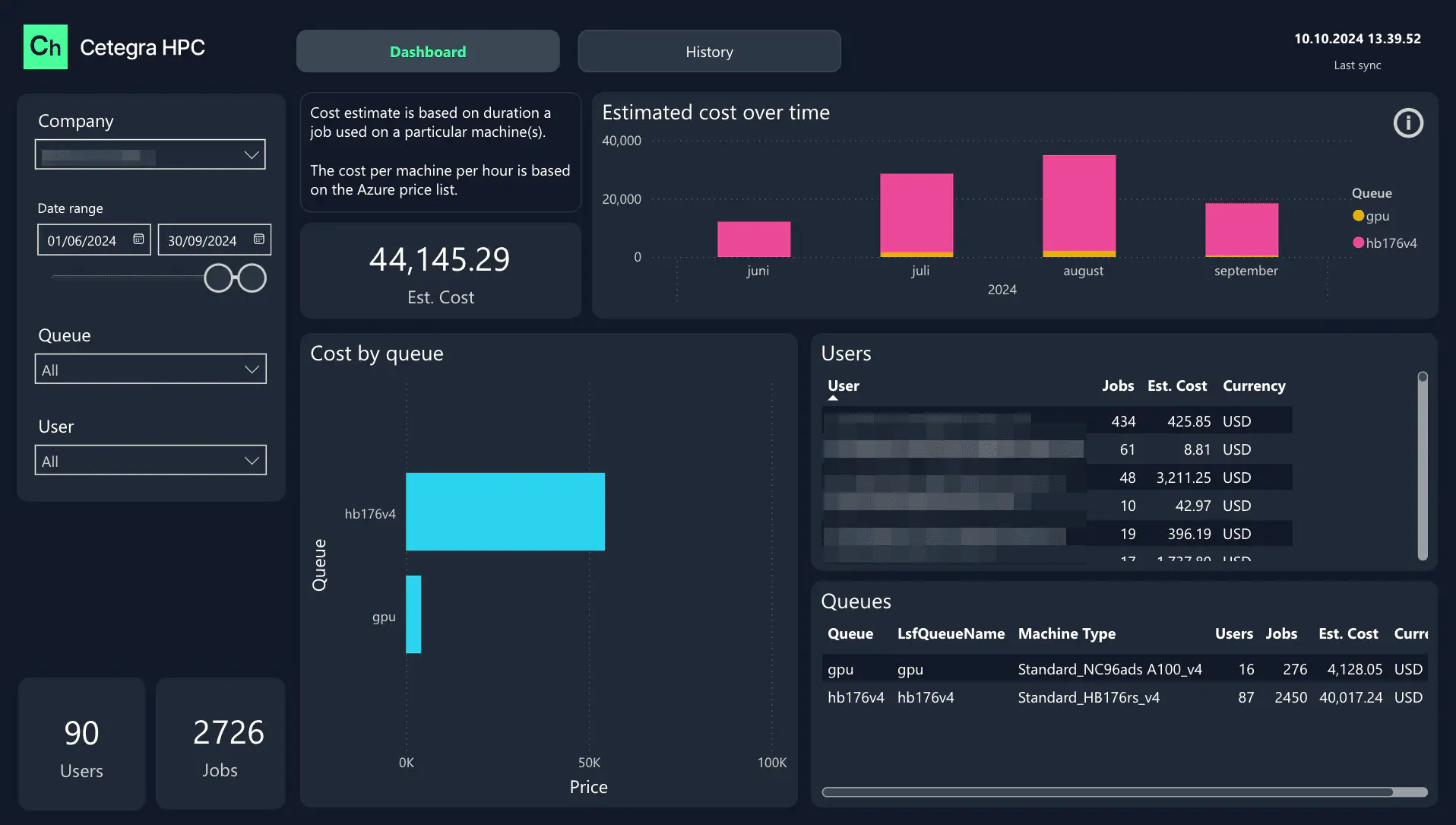Click the User column sort arrow
The width and height of the screenshot is (1456, 825).
[x=833, y=398]
